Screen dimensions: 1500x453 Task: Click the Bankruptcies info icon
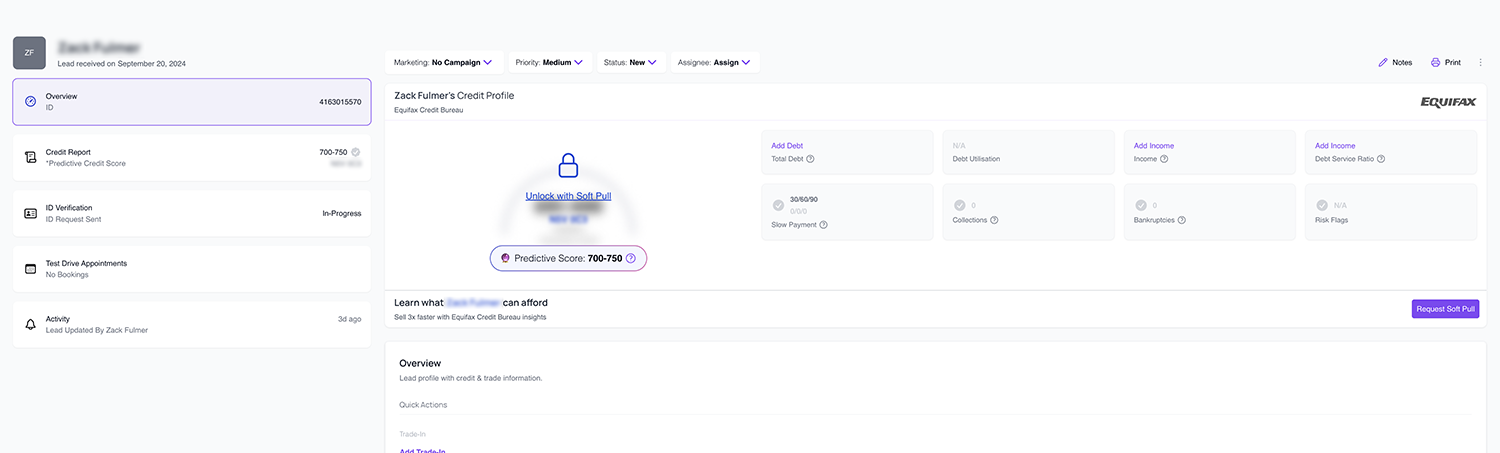(x=1181, y=220)
